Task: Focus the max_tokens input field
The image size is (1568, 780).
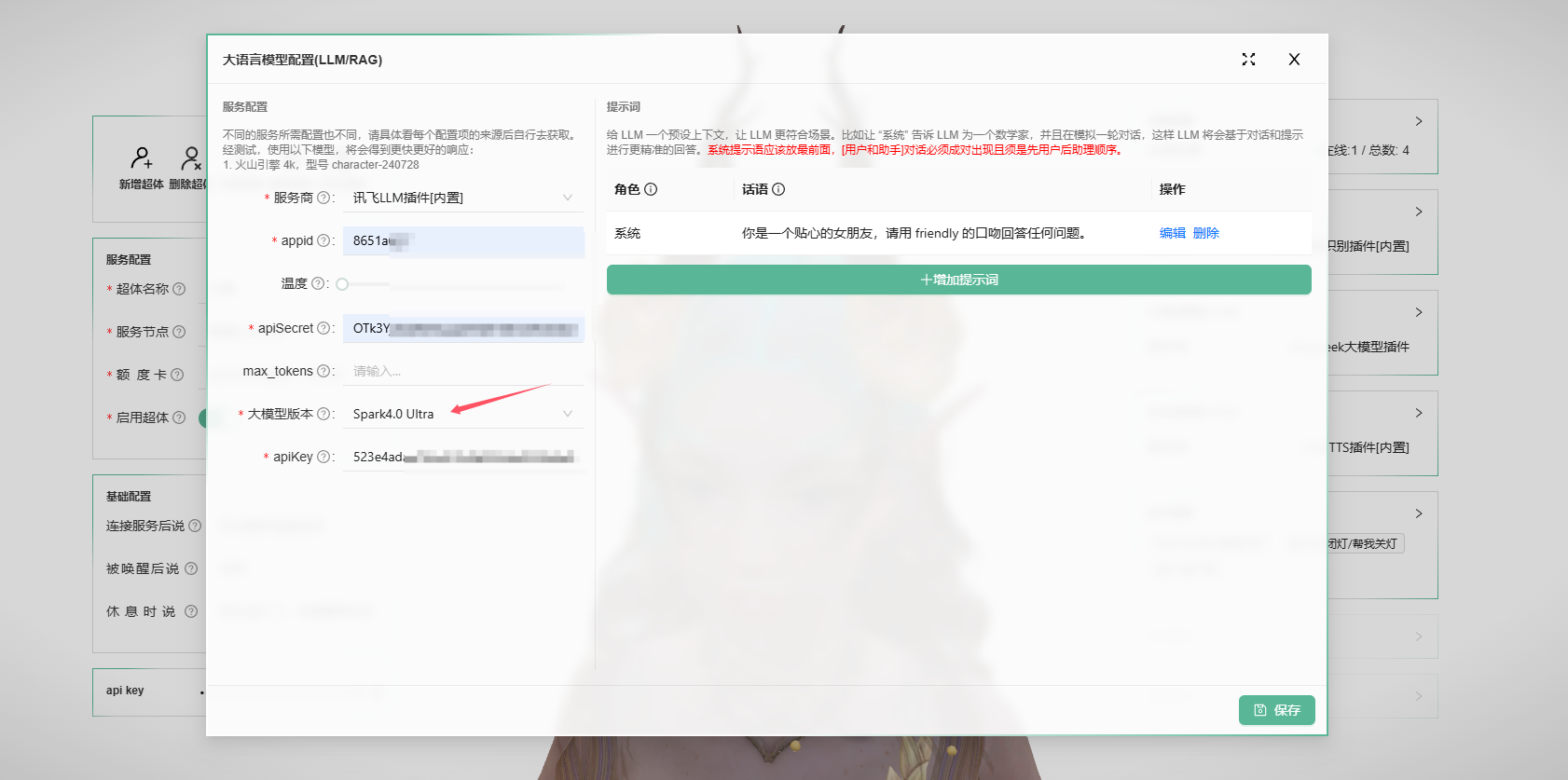Action: coord(463,371)
